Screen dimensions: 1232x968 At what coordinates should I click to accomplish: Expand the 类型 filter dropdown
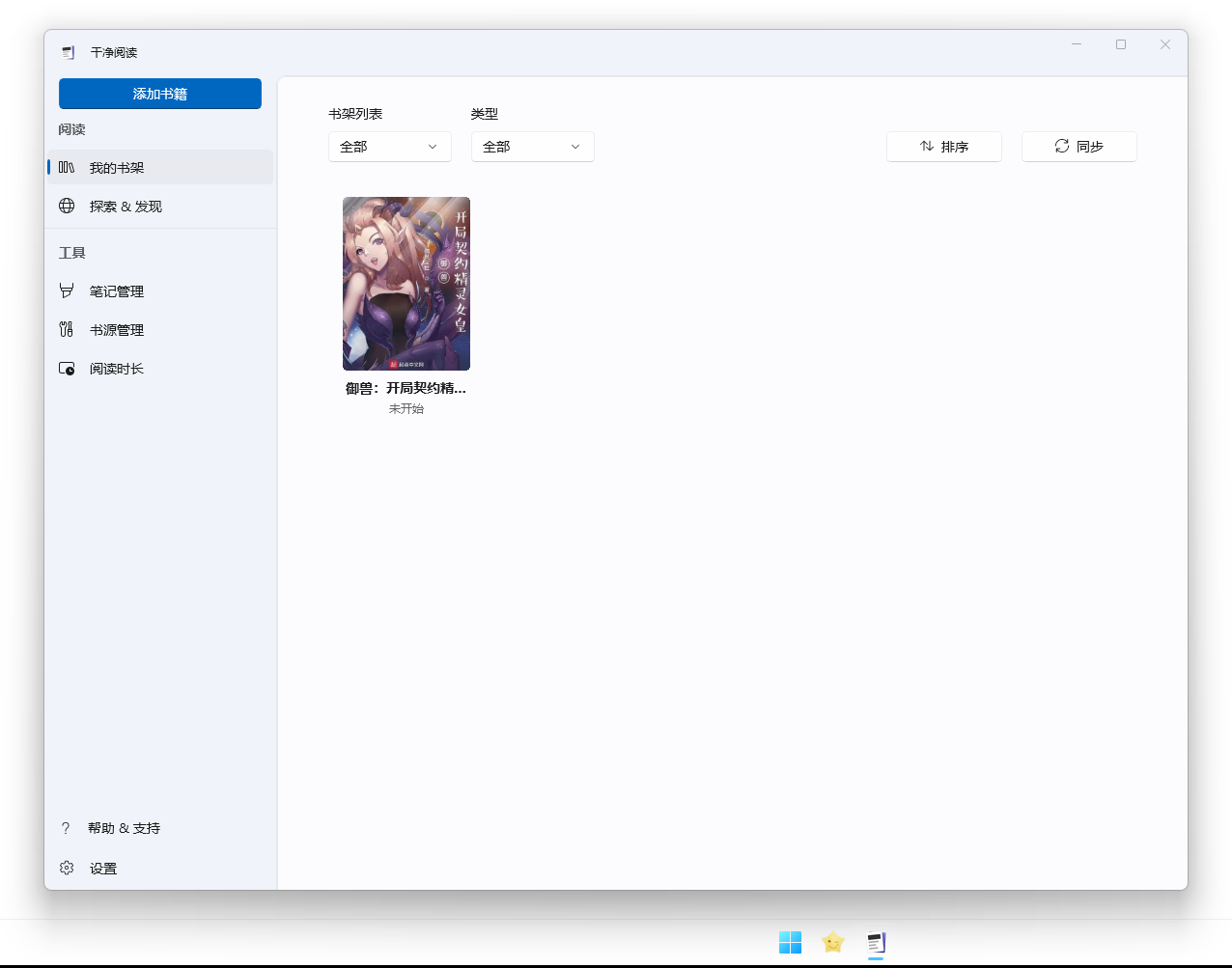[532, 146]
